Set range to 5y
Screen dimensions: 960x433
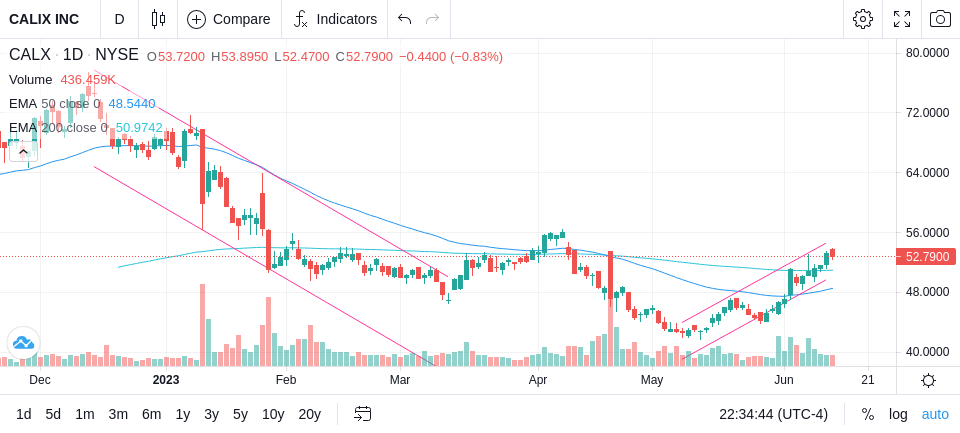point(240,414)
